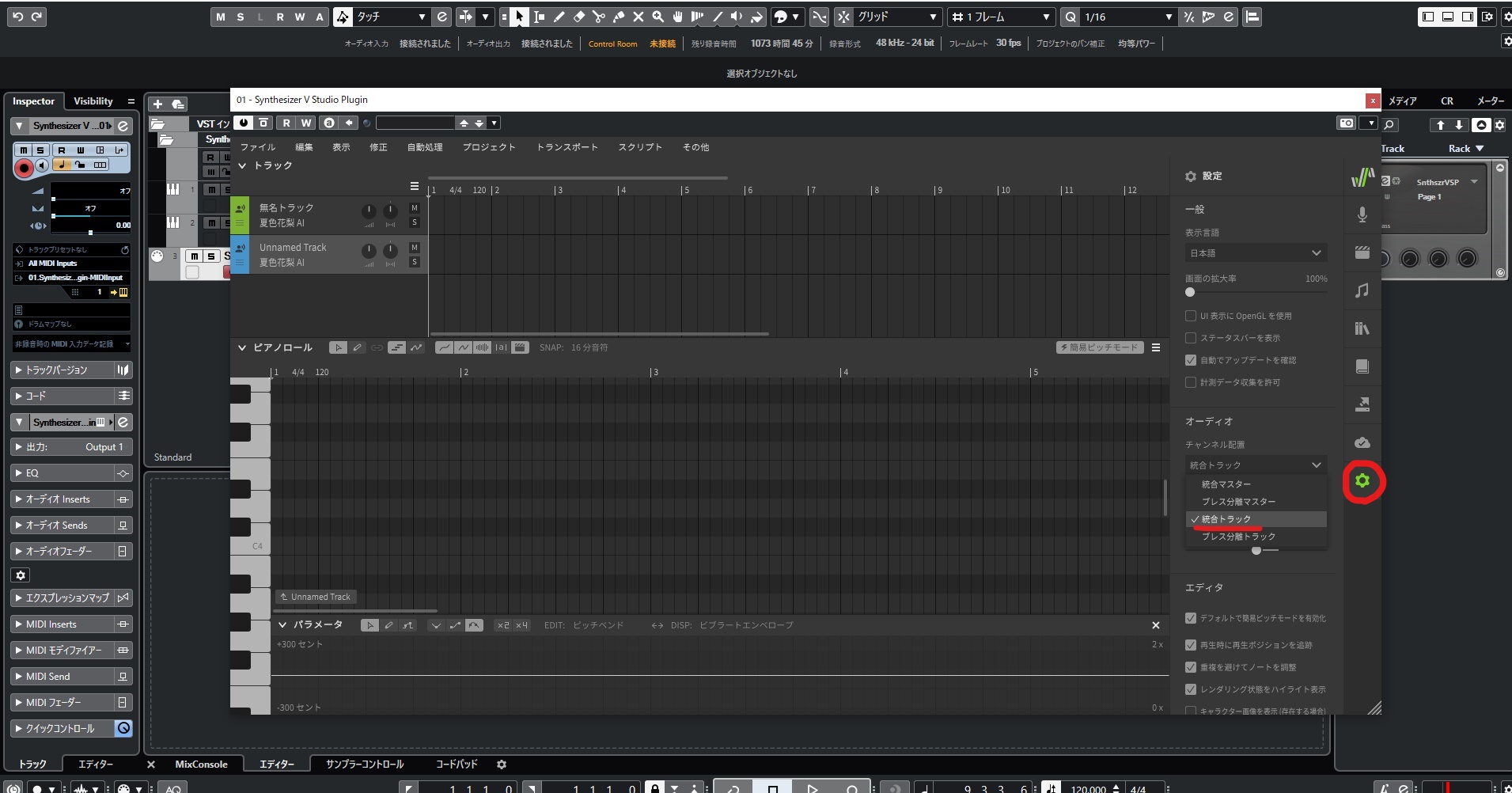1512x793 pixels.
Task: Open the ファイル menu in Synthesizer V
Action: click(260, 146)
